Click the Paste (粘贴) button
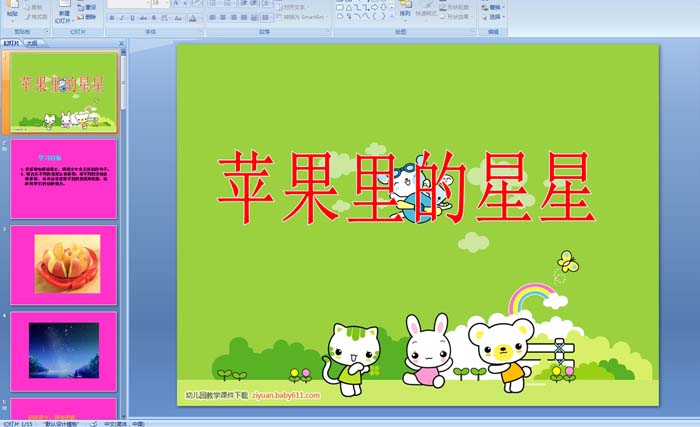Screen dimensions: 700x427 pyautogui.click(x=12, y=10)
